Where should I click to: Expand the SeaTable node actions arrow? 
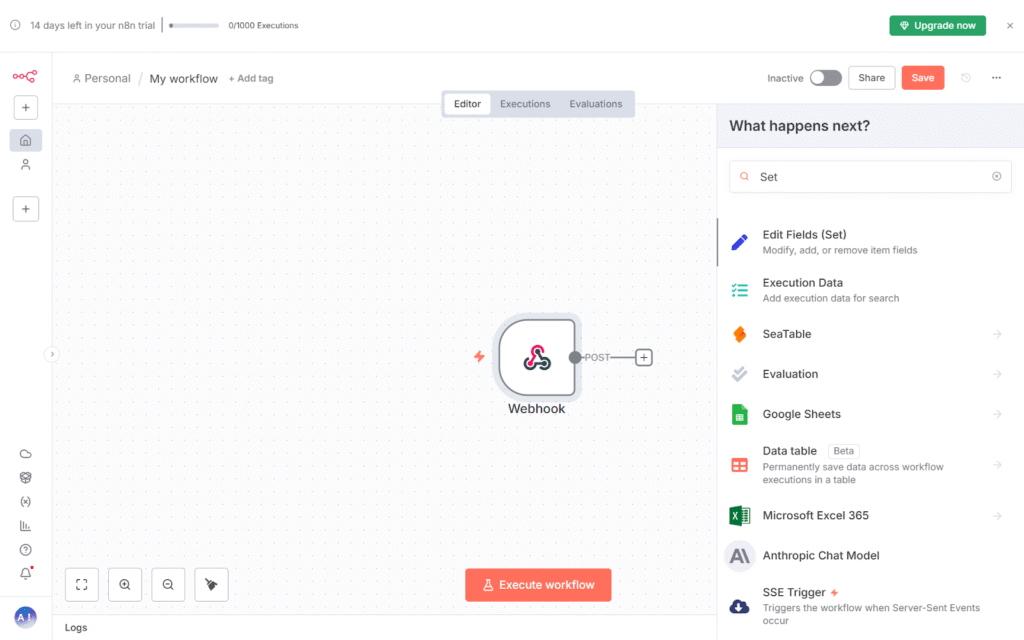coord(997,334)
